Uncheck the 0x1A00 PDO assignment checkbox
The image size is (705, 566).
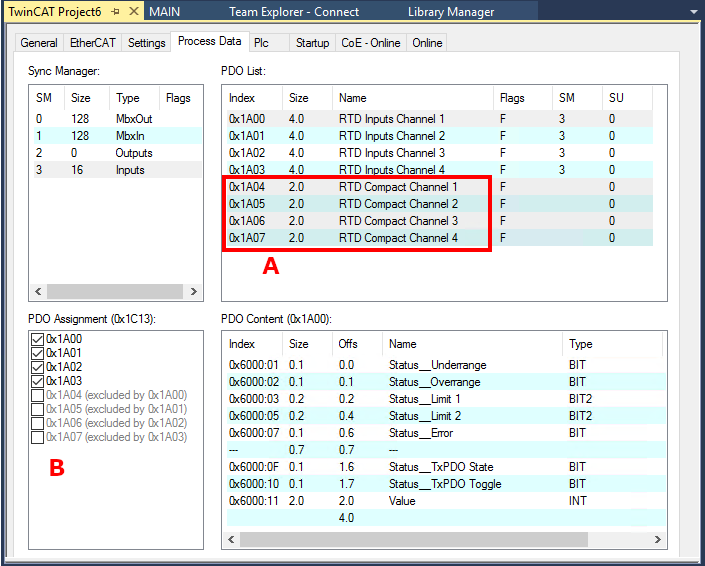tap(37, 339)
